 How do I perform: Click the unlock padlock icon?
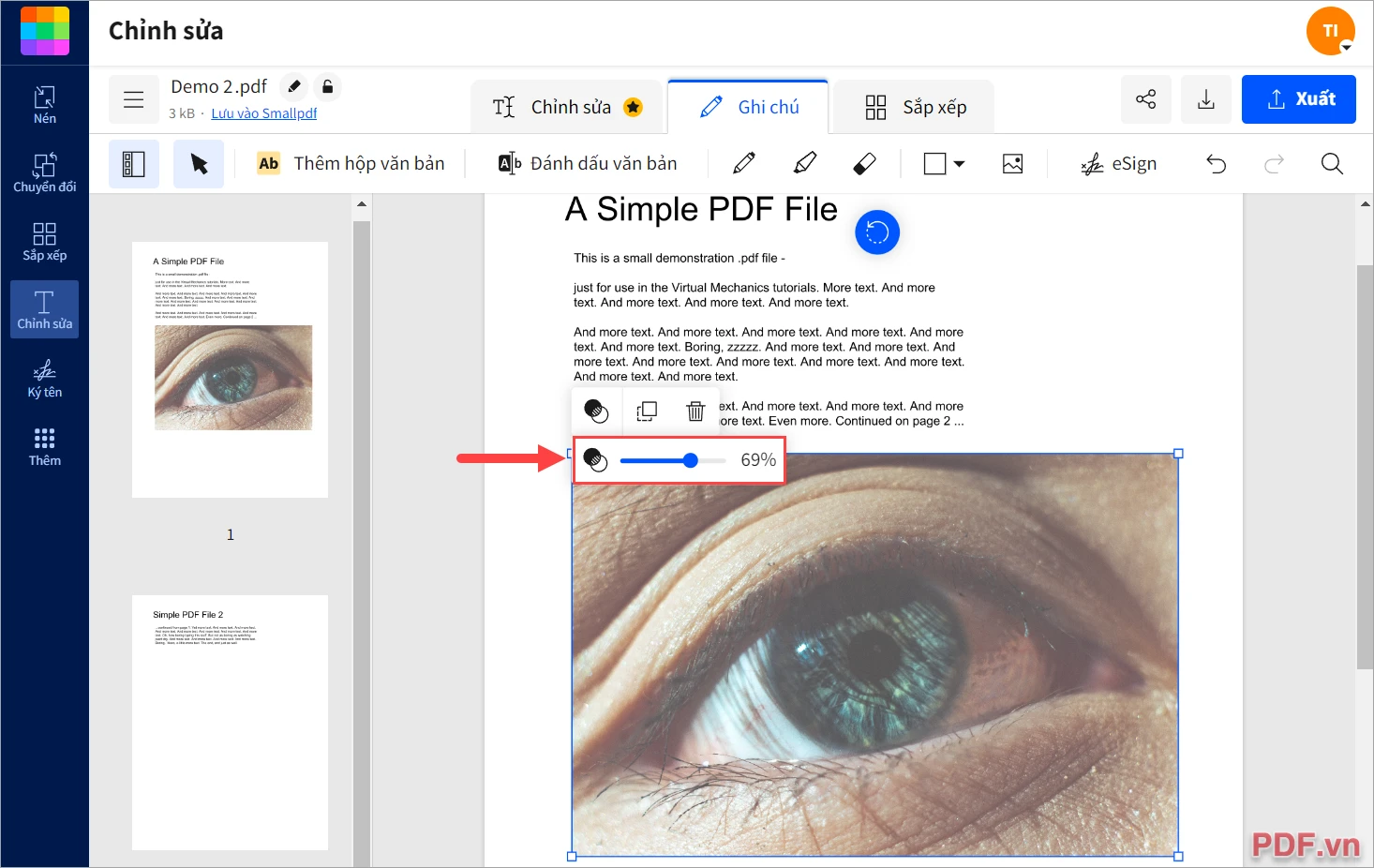(327, 86)
